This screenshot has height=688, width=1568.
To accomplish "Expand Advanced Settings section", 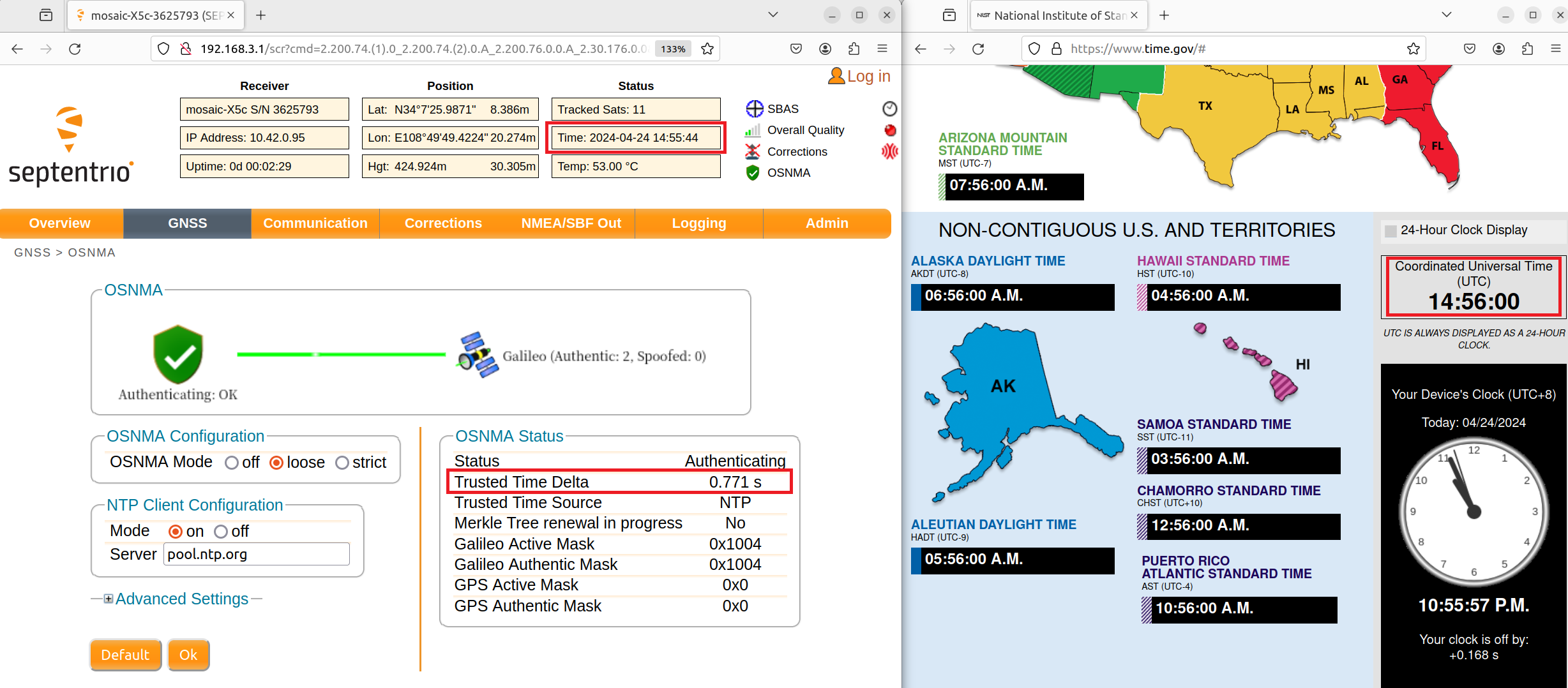I will (x=109, y=599).
